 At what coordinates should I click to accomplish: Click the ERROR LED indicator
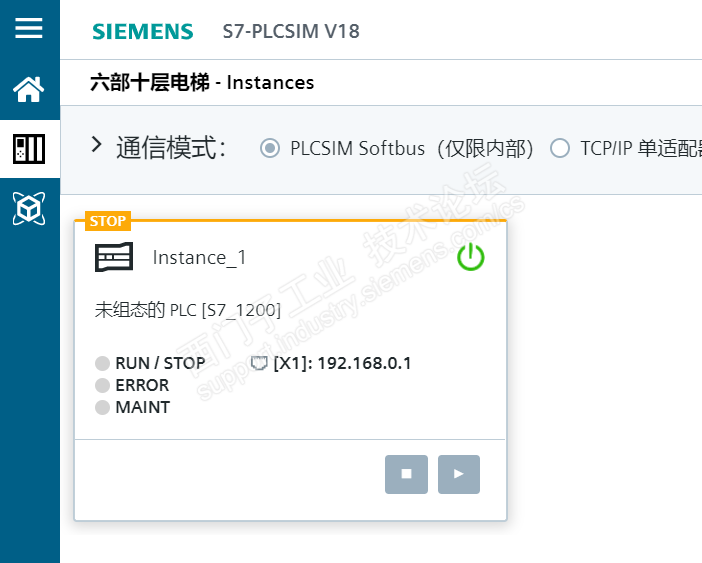click(102, 385)
